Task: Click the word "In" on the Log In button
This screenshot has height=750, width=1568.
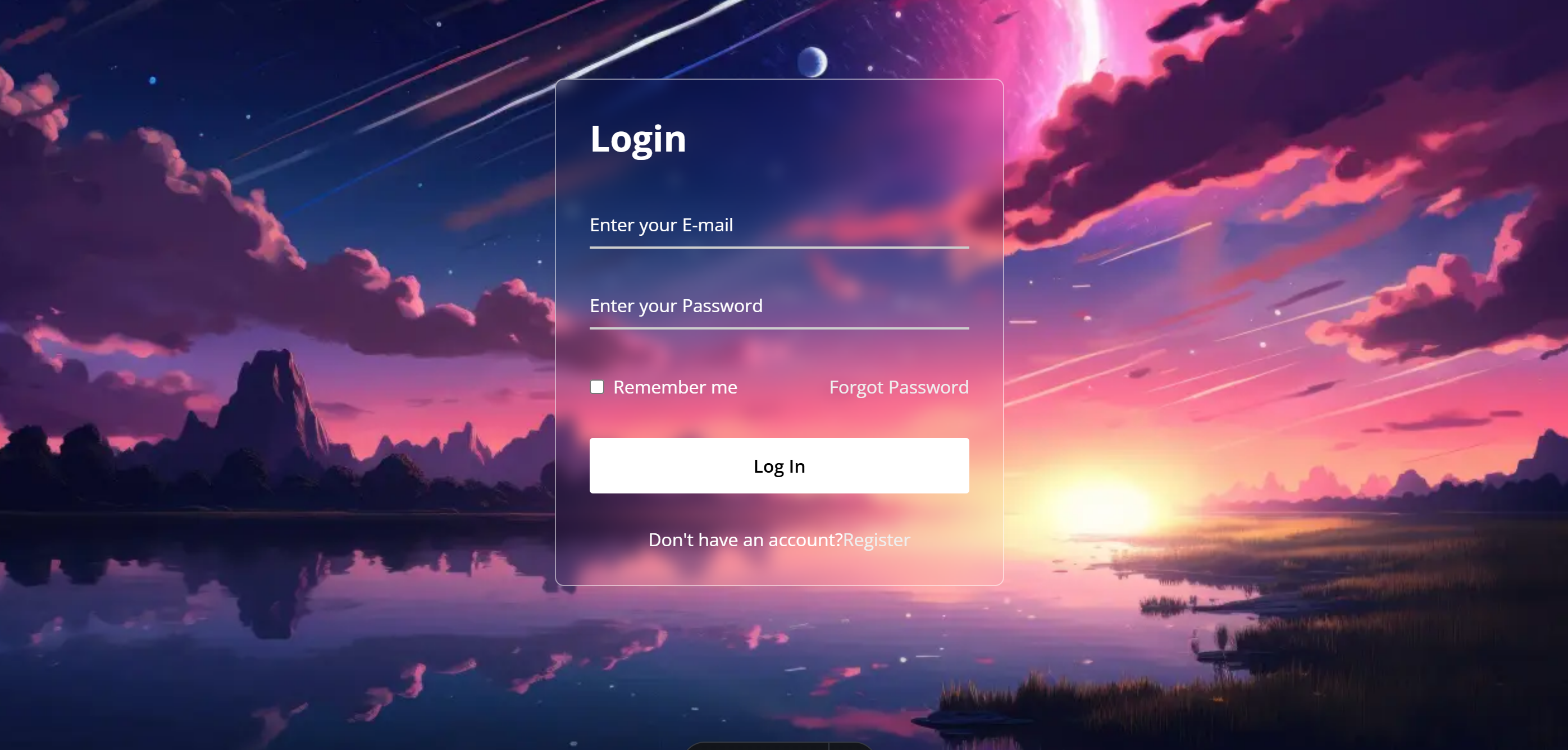Action: pos(797,466)
